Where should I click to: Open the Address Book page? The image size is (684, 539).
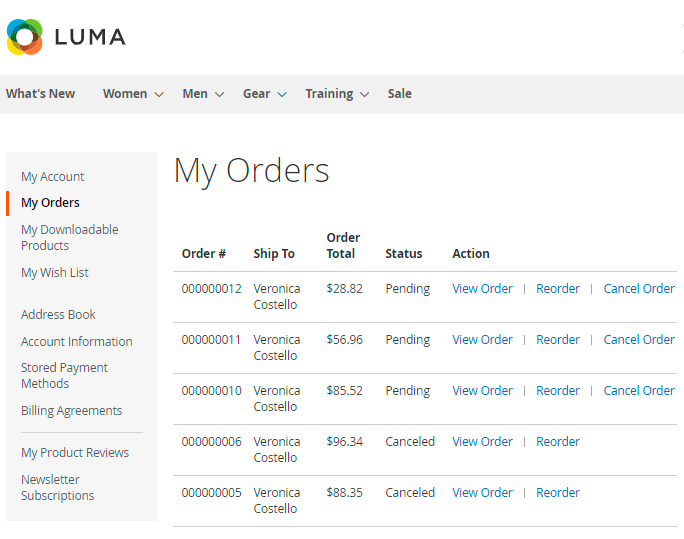(x=58, y=315)
